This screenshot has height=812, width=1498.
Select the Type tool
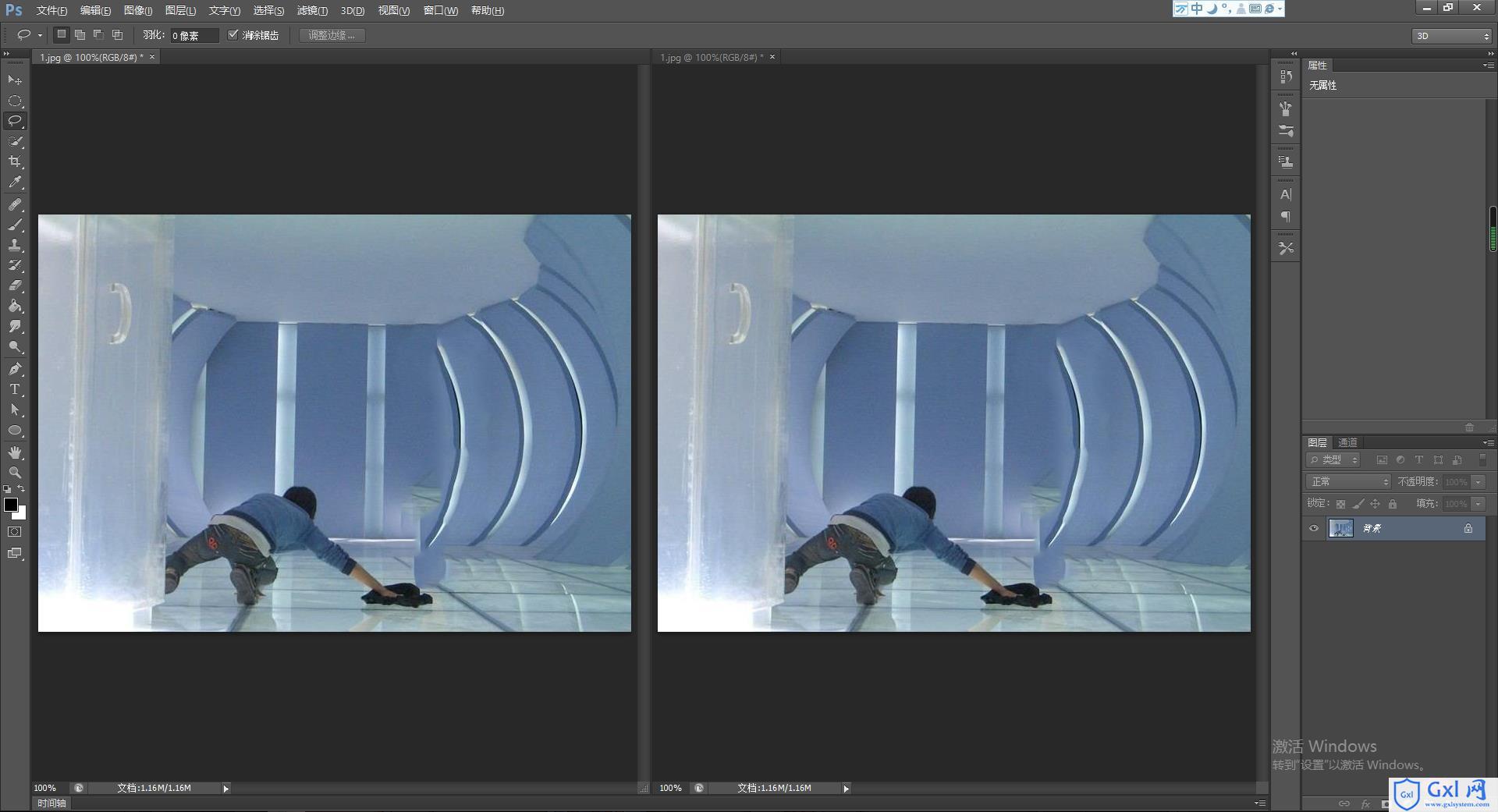point(15,389)
